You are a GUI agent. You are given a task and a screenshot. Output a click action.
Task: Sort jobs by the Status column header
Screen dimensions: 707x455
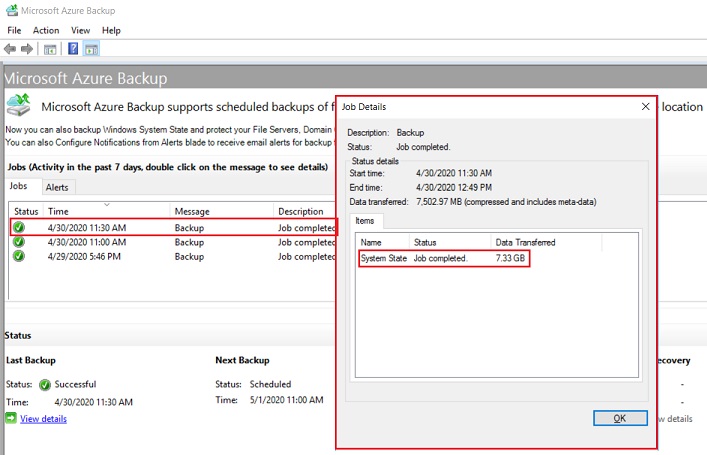(26, 211)
